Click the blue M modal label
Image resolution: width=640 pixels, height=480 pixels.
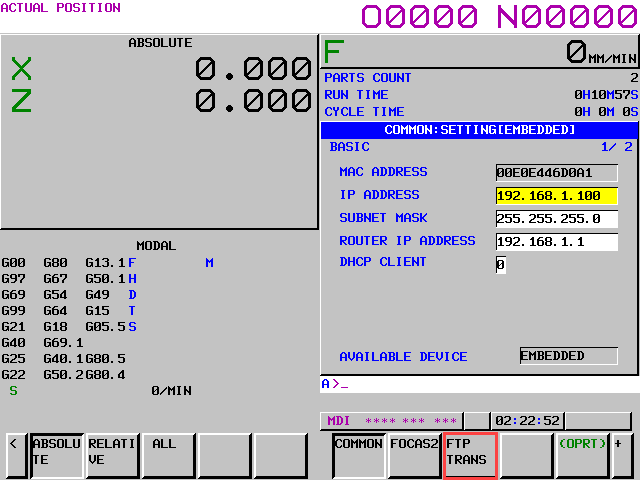coord(209,262)
